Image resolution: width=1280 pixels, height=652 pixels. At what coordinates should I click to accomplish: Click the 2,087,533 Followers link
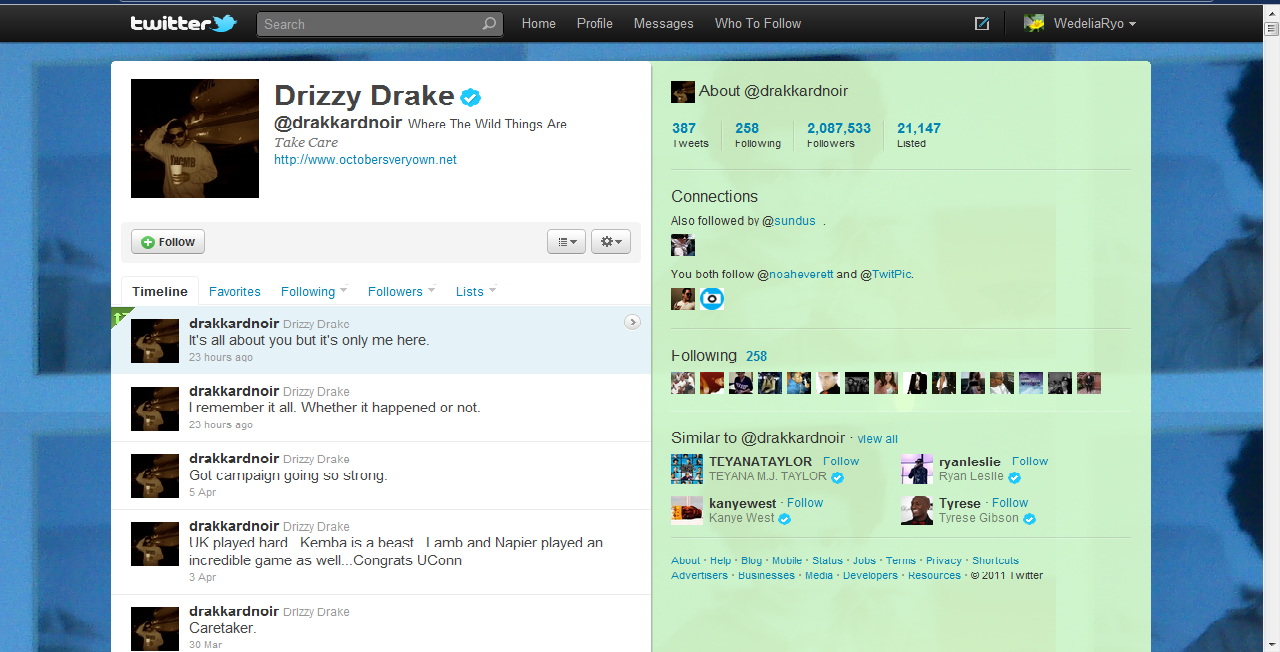pyautogui.click(x=837, y=128)
